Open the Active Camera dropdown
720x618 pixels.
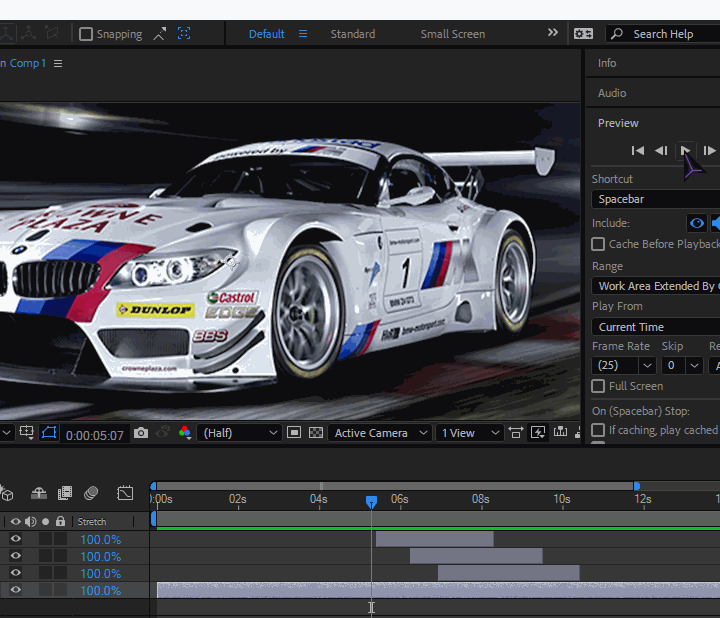(380, 433)
